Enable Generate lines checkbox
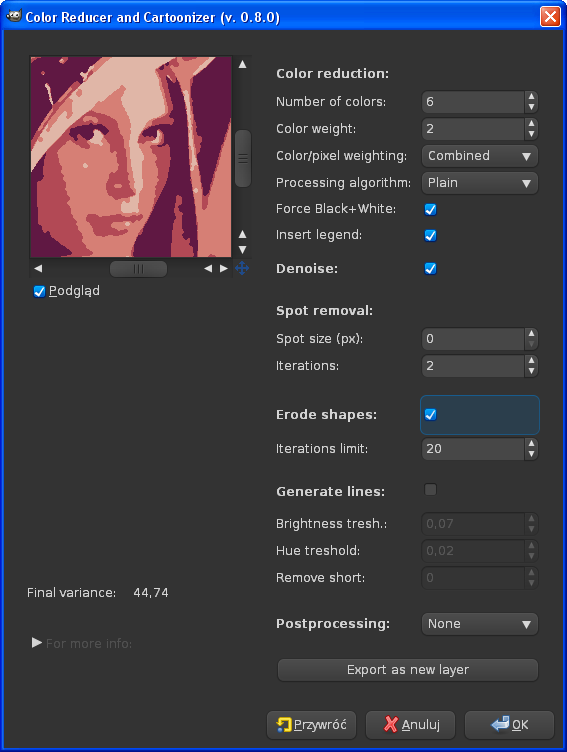This screenshot has height=752, width=567. click(x=430, y=490)
